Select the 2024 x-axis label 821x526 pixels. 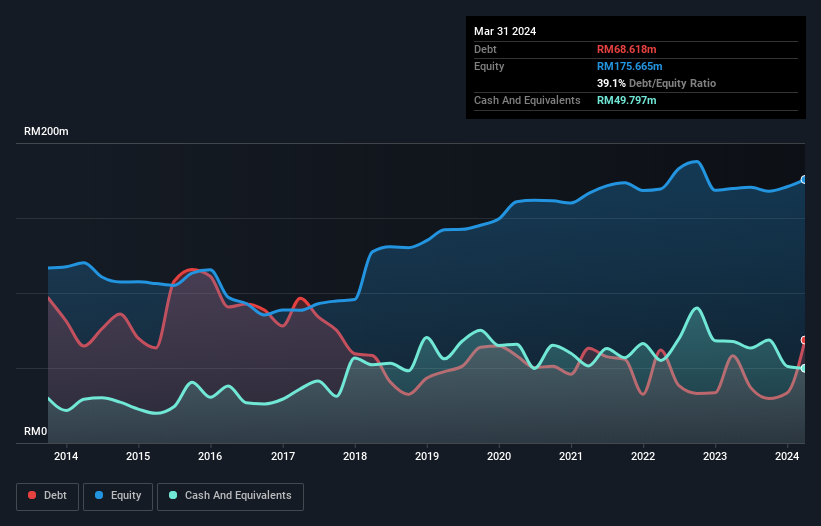pos(787,456)
